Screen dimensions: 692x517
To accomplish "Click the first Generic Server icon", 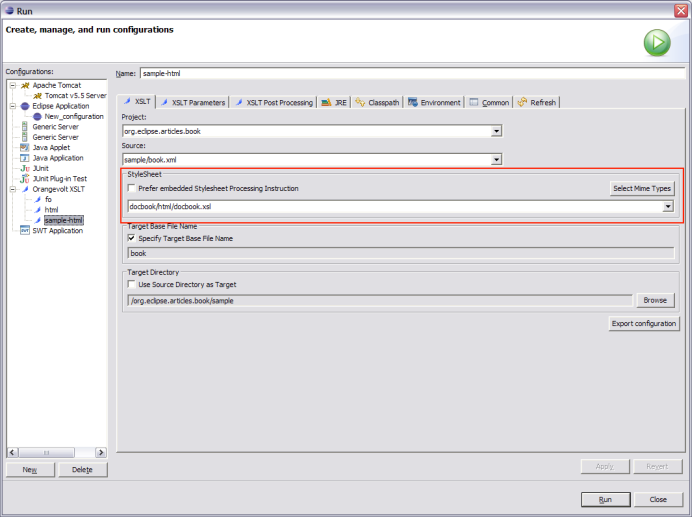I will [x=25, y=127].
